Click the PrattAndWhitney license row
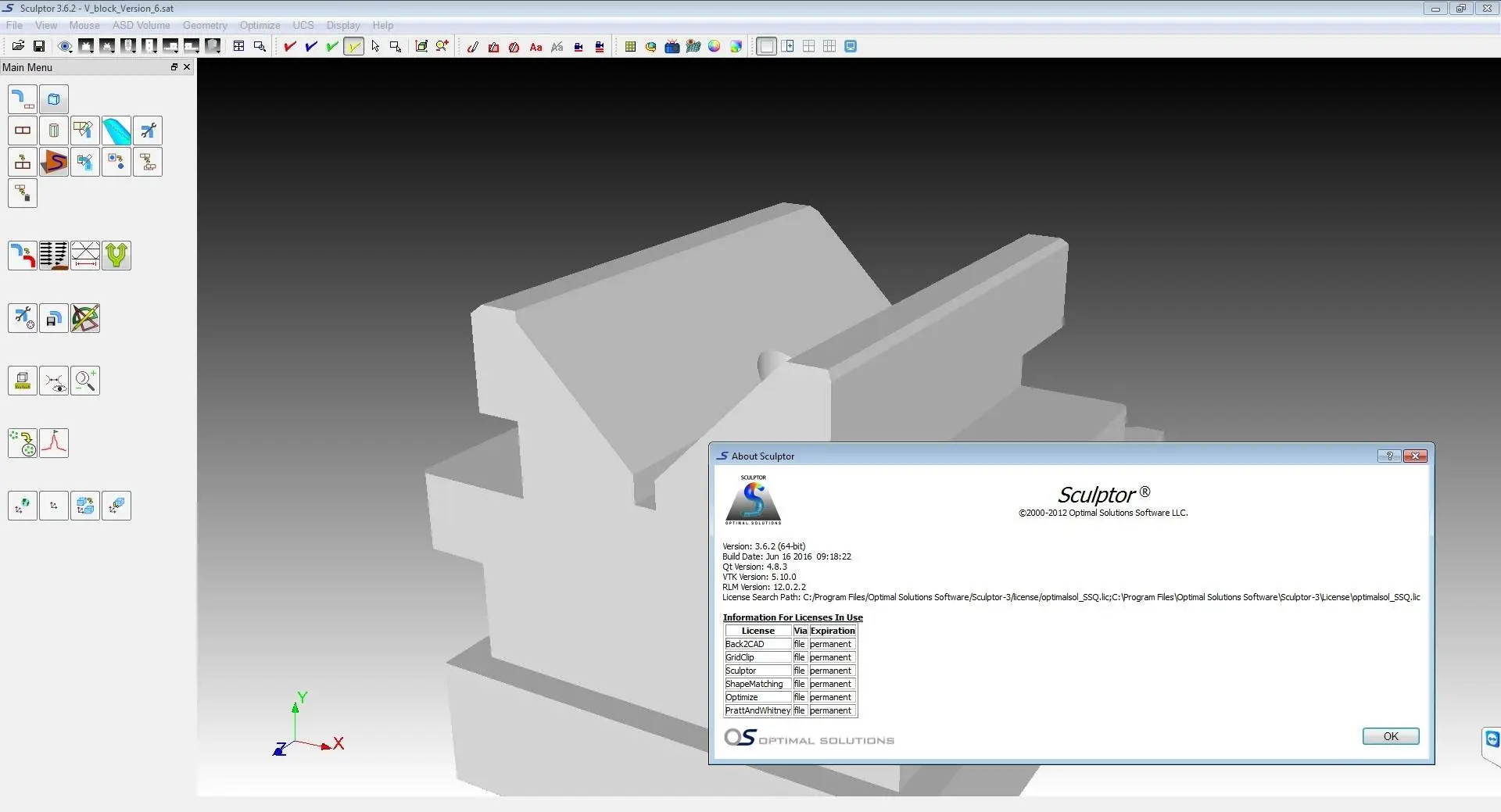The image size is (1501, 812). tap(790, 710)
